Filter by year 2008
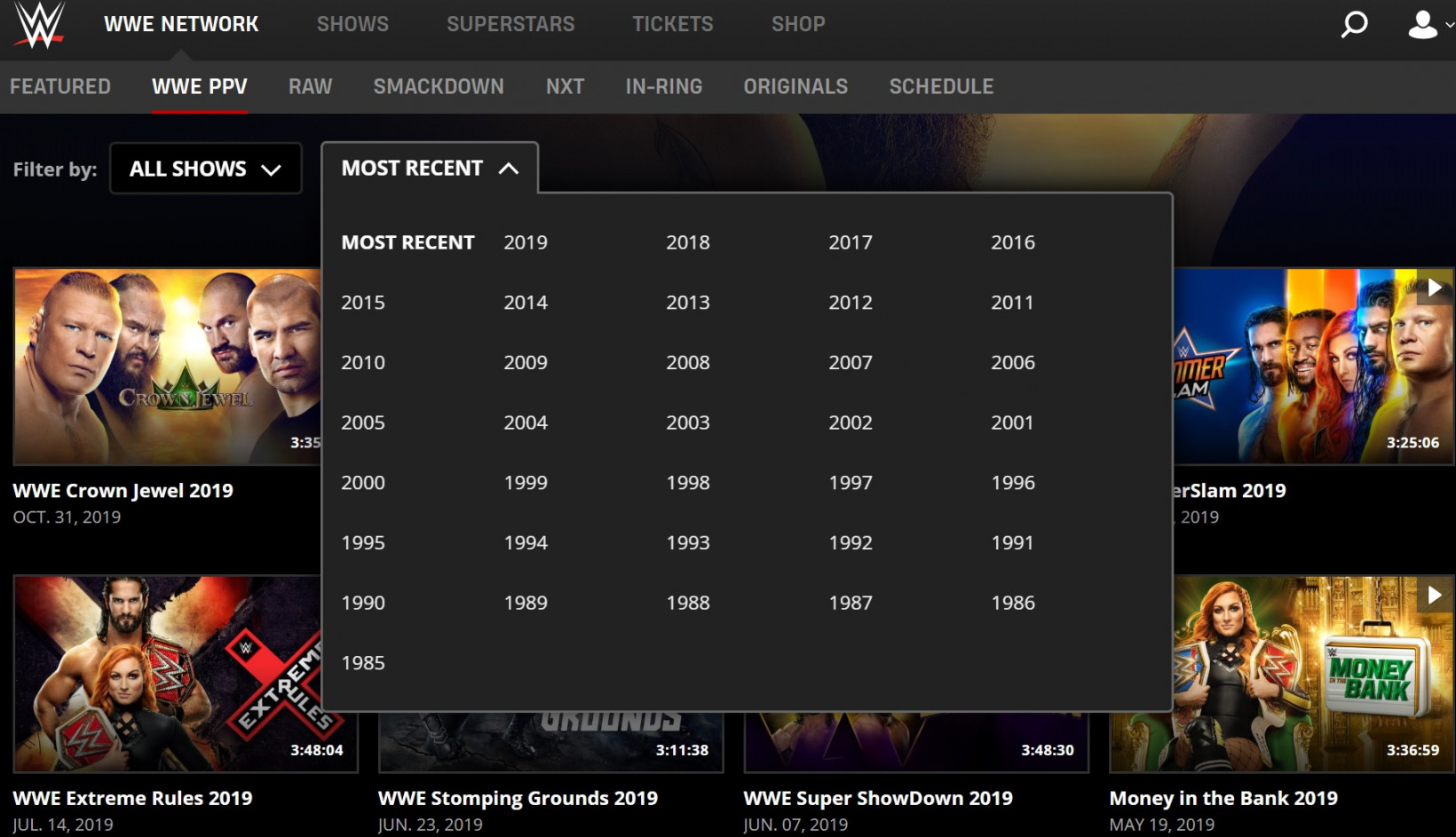Viewport: 1456px width, 837px height. [688, 362]
